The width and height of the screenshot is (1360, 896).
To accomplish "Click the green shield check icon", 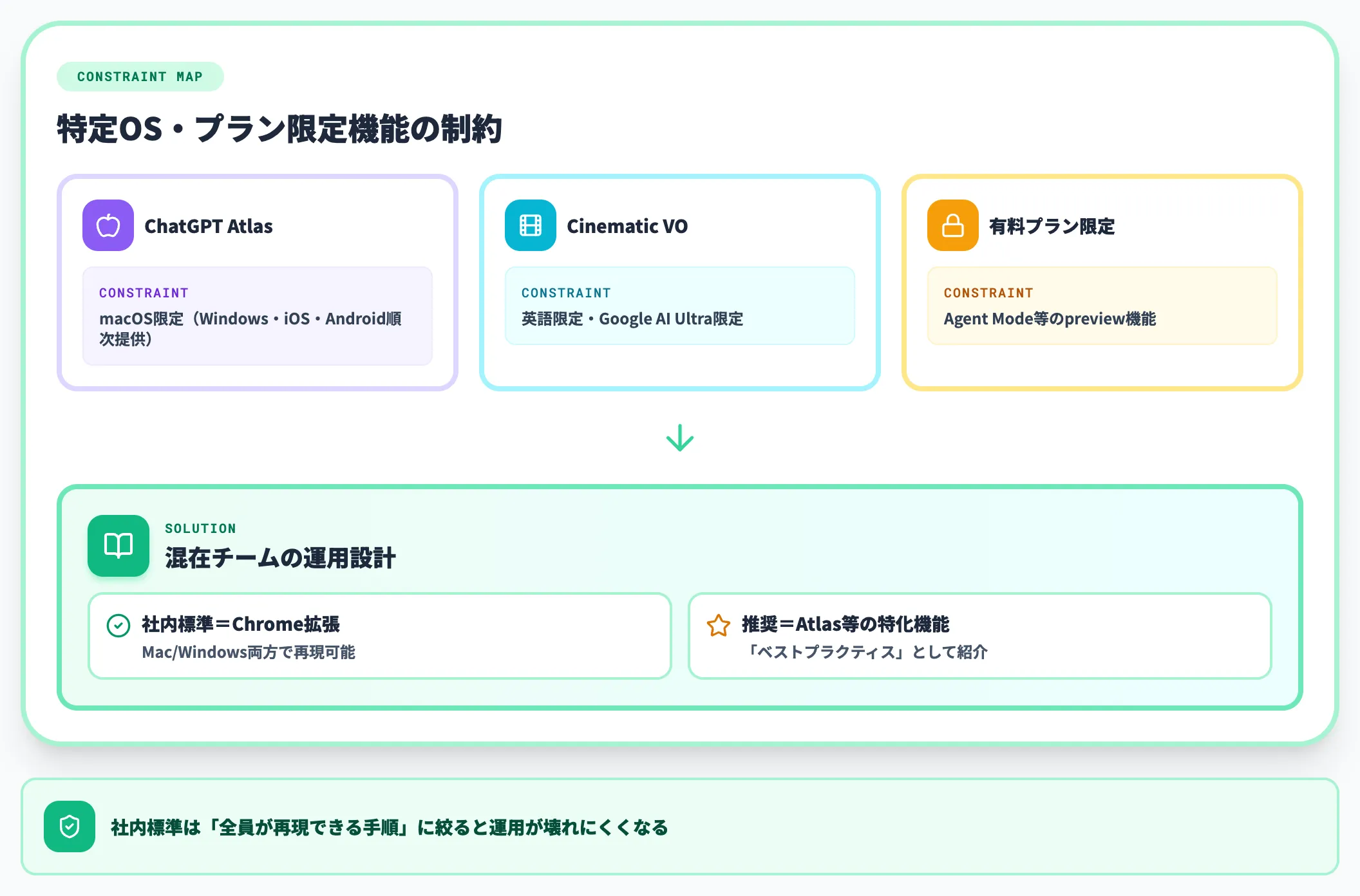I will 70,826.
